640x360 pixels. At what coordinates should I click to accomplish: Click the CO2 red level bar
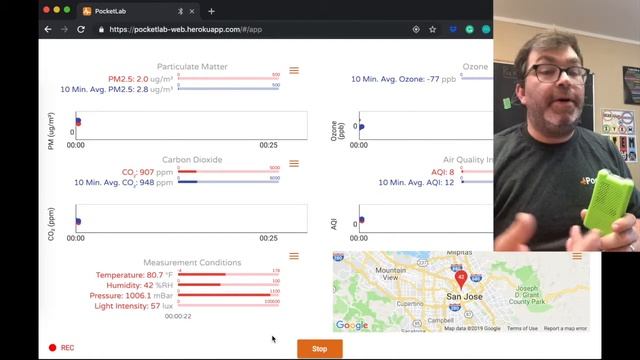click(x=229, y=171)
